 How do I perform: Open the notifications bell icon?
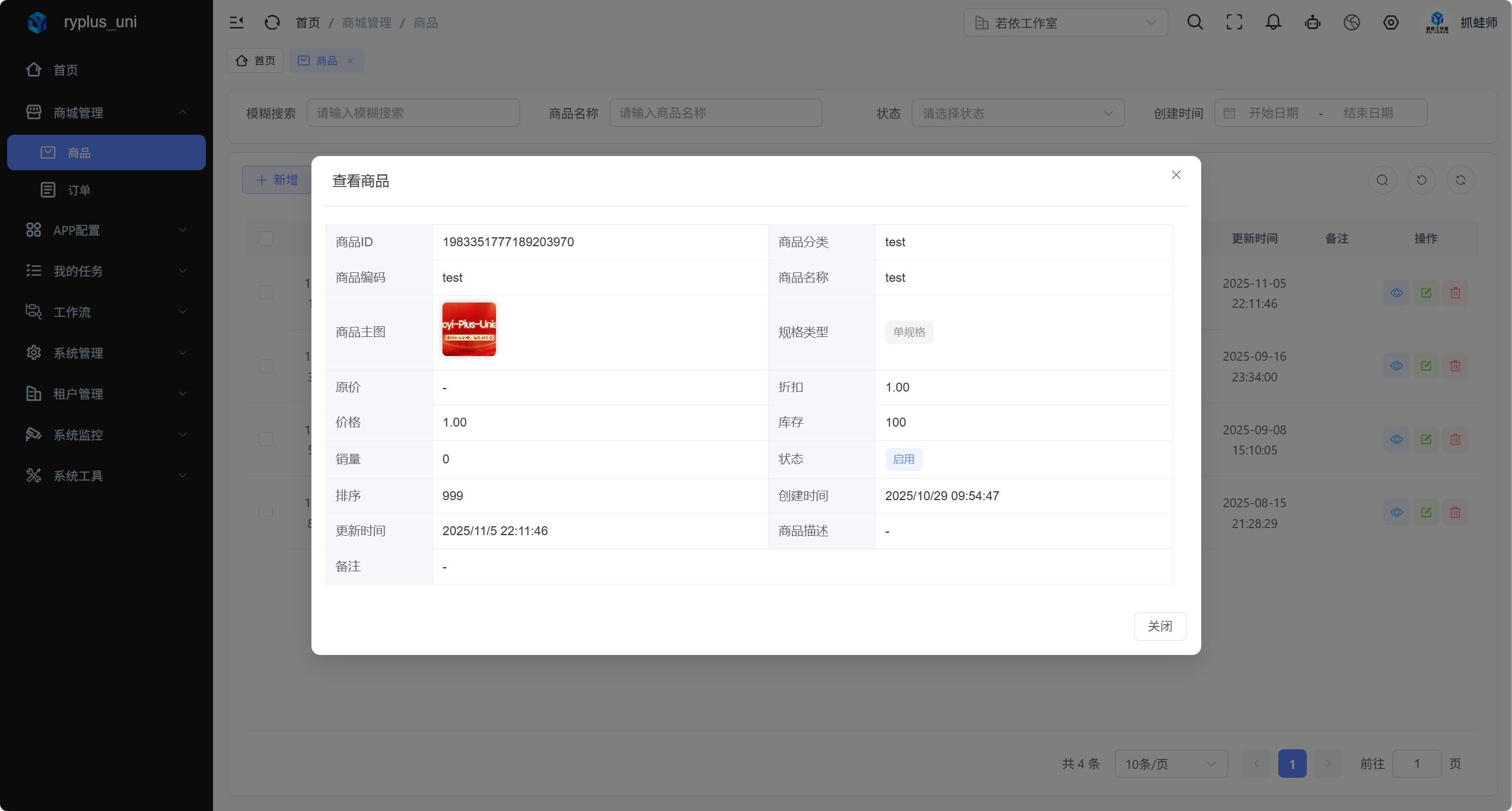tap(1273, 23)
